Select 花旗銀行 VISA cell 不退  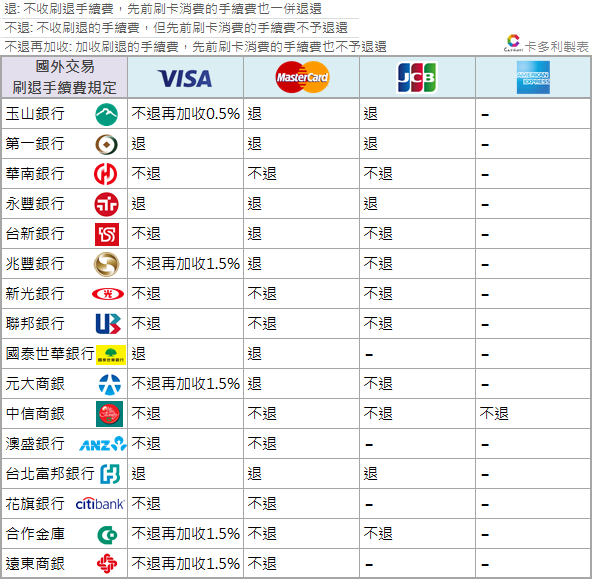click(x=185, y=504)
